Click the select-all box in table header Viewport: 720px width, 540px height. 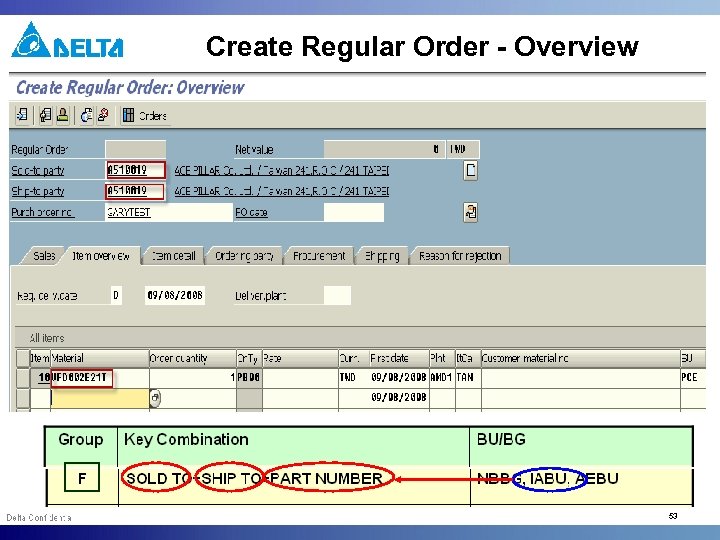(23, 358)
